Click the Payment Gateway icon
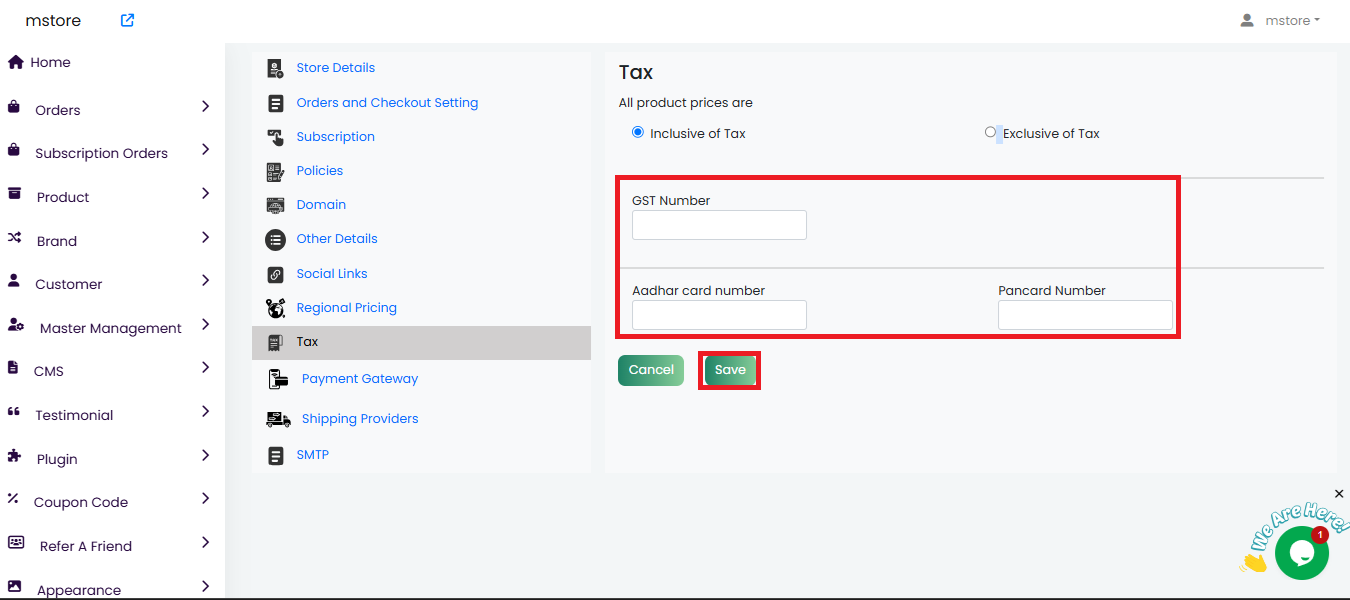This screenshot has height=600, width=1350. (x=278, y=379)
